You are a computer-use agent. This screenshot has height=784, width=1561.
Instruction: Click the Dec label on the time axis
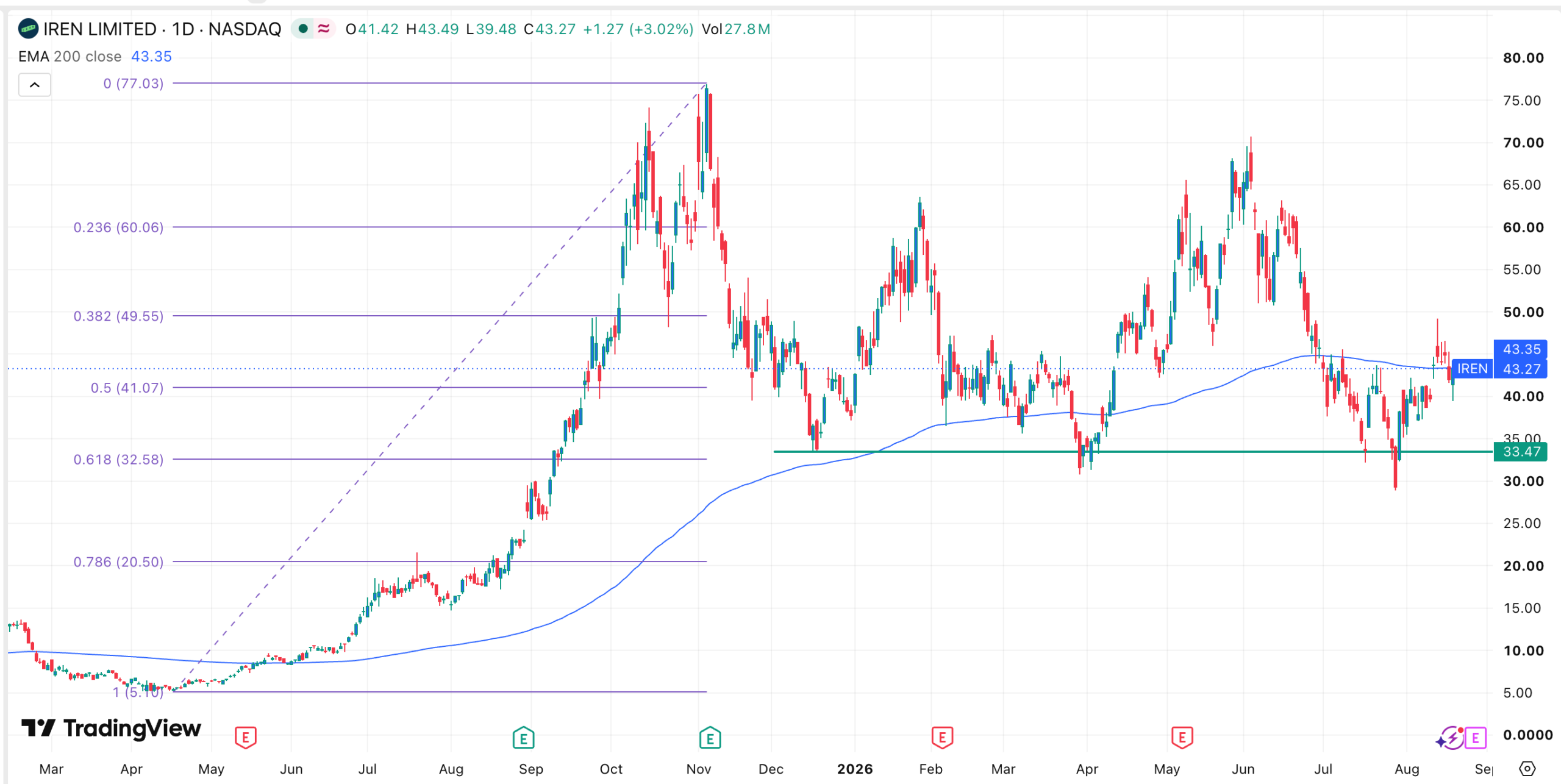(771, 769)
